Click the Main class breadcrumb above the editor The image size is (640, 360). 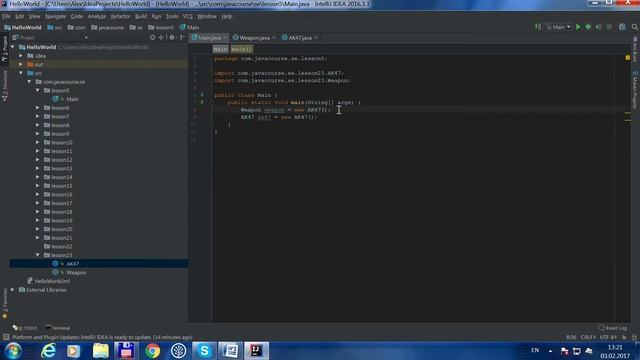220,49
